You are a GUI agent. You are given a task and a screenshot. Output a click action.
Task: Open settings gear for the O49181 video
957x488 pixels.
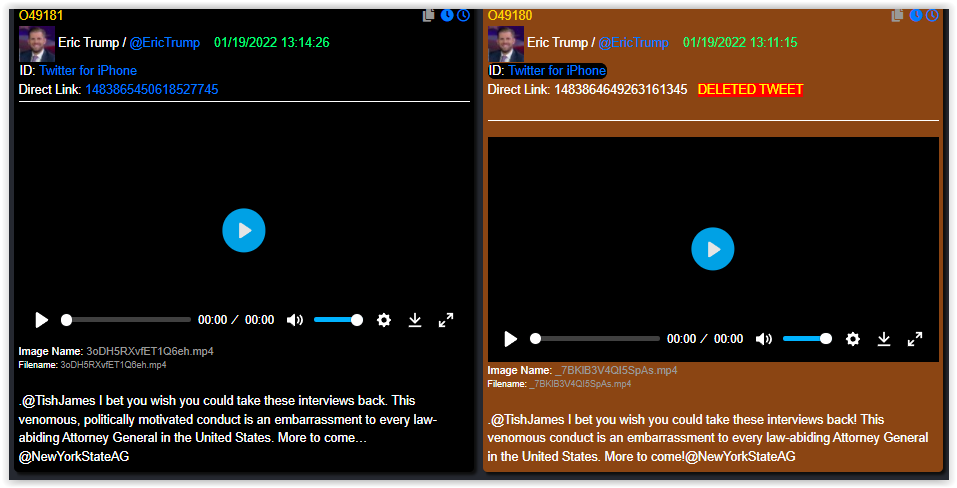pos(384,320)
